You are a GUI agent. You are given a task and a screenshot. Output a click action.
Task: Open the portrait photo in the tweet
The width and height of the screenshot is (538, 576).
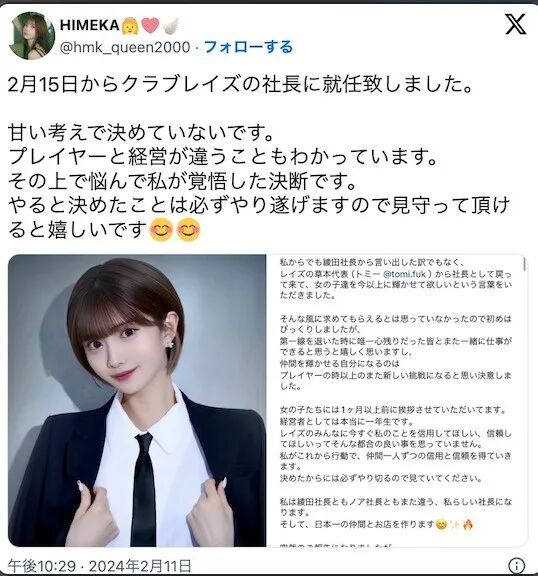coord(137,400)
